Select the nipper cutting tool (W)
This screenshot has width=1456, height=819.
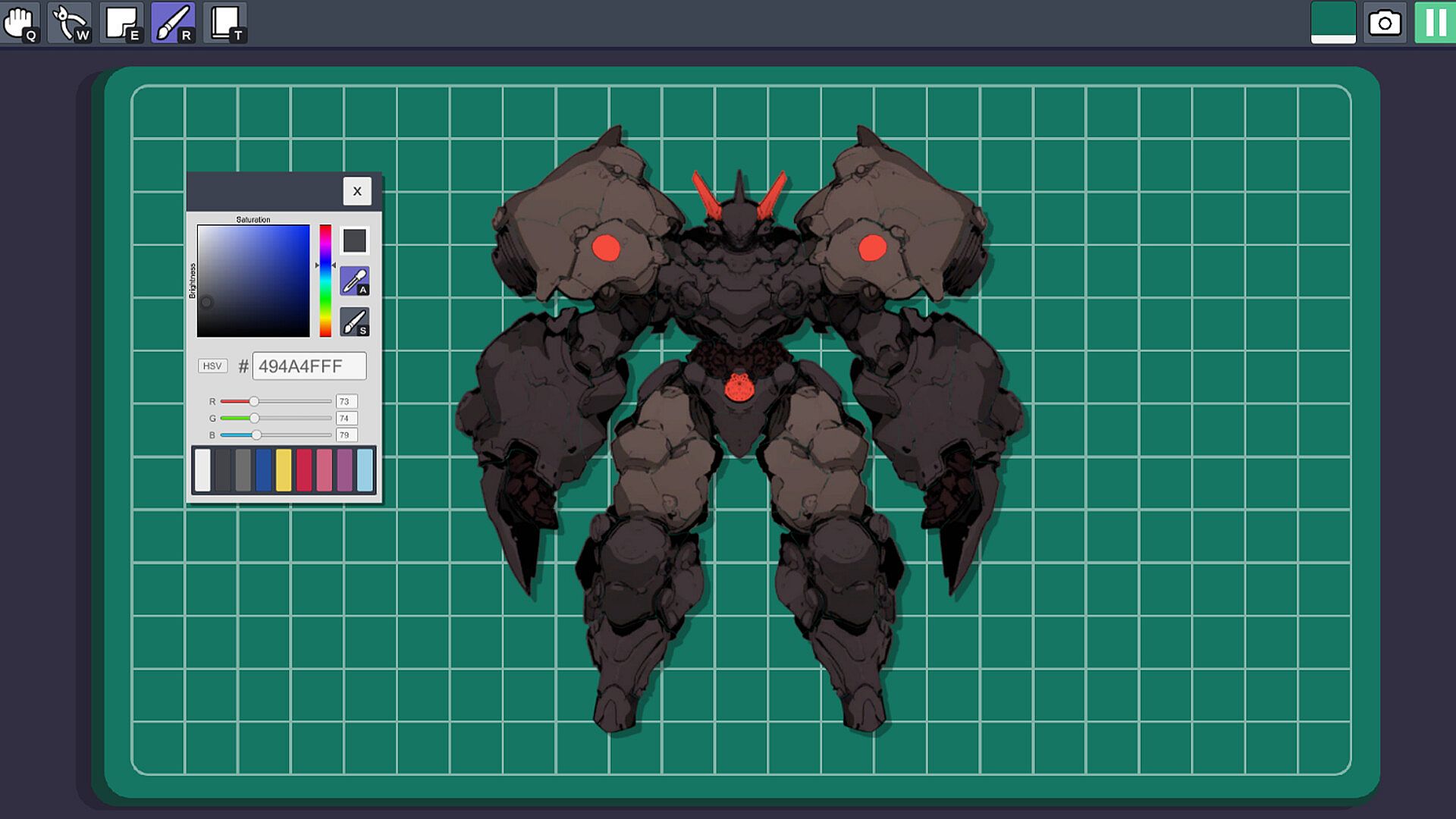click(71, 23)
